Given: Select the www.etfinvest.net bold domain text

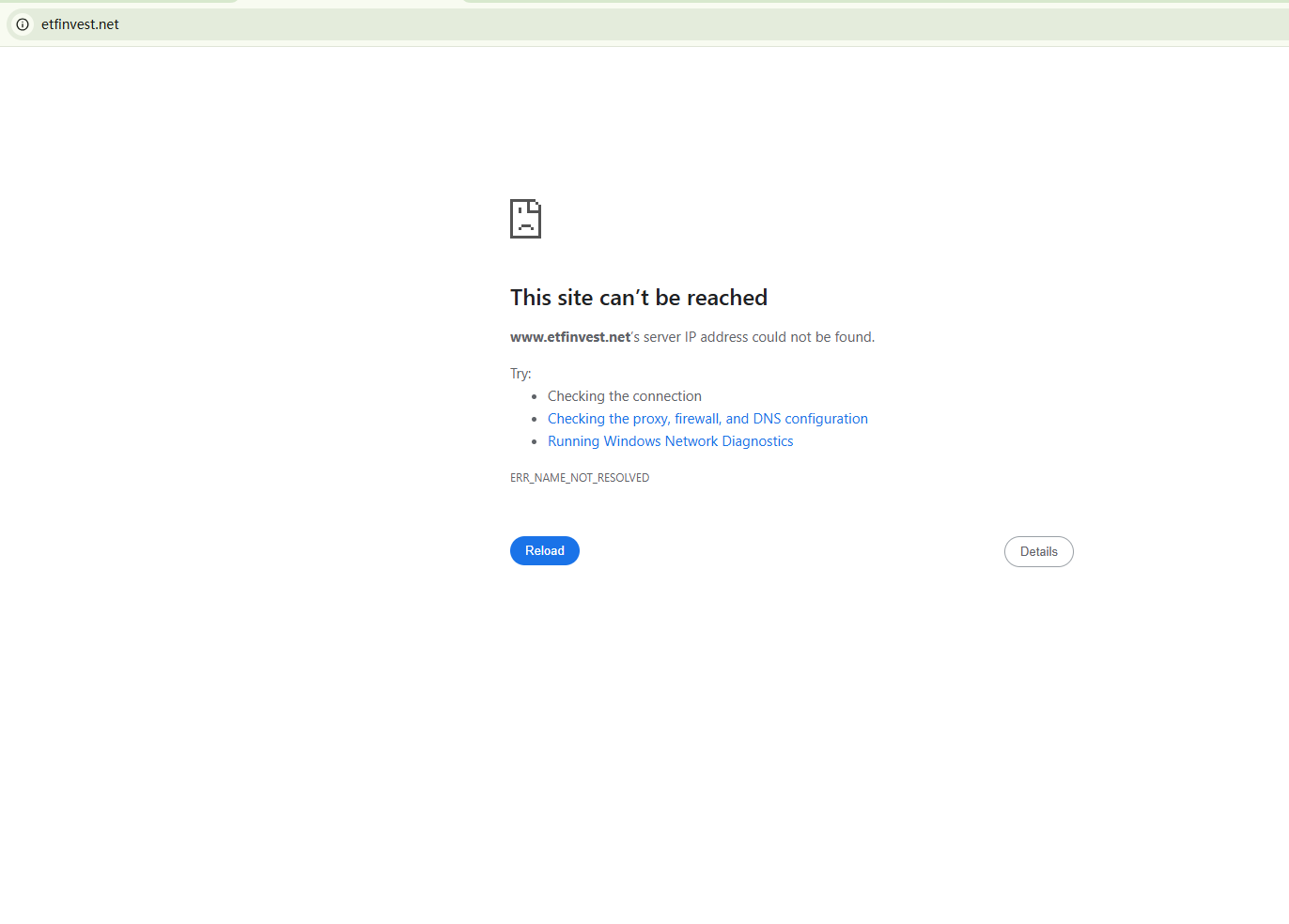Looking at the screenshot, I should pyautogui.click(x=570, y=337).
